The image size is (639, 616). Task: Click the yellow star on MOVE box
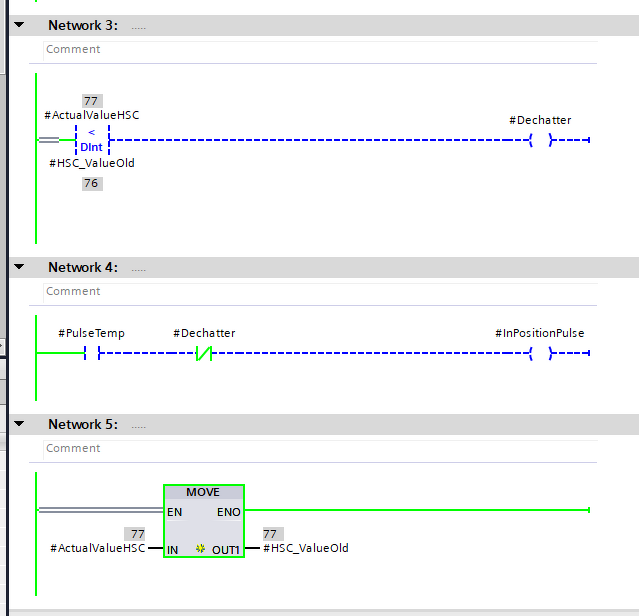point(200,548)
